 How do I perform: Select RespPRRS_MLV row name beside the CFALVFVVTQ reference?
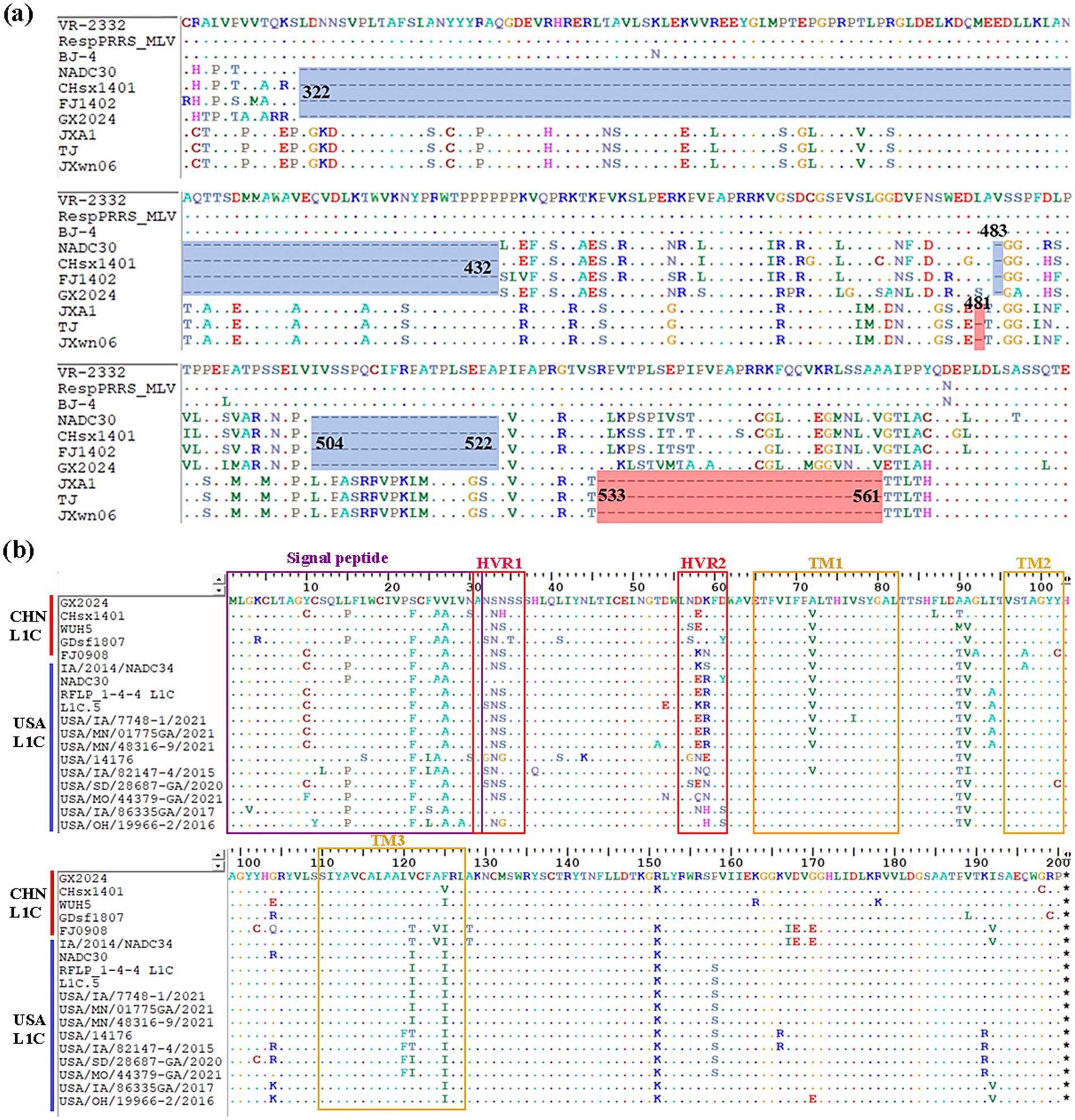(x=116, y=41)
